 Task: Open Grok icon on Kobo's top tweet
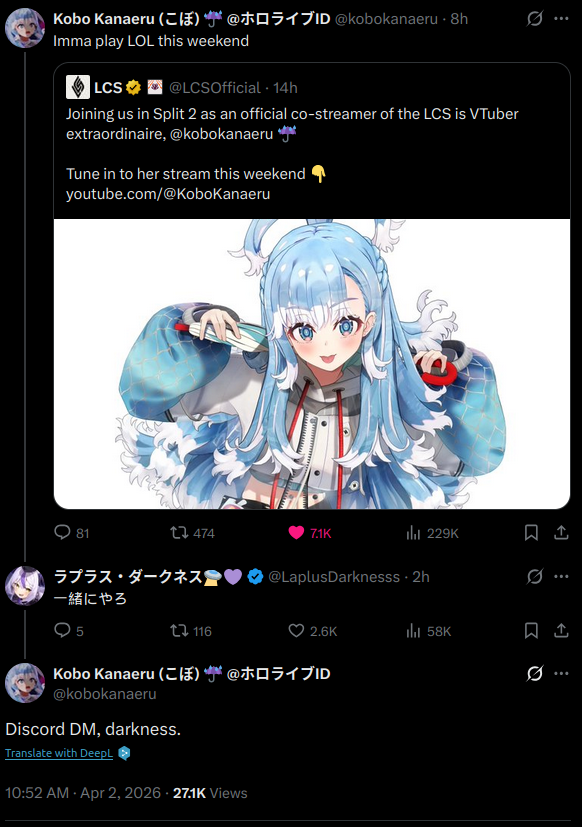535,19
